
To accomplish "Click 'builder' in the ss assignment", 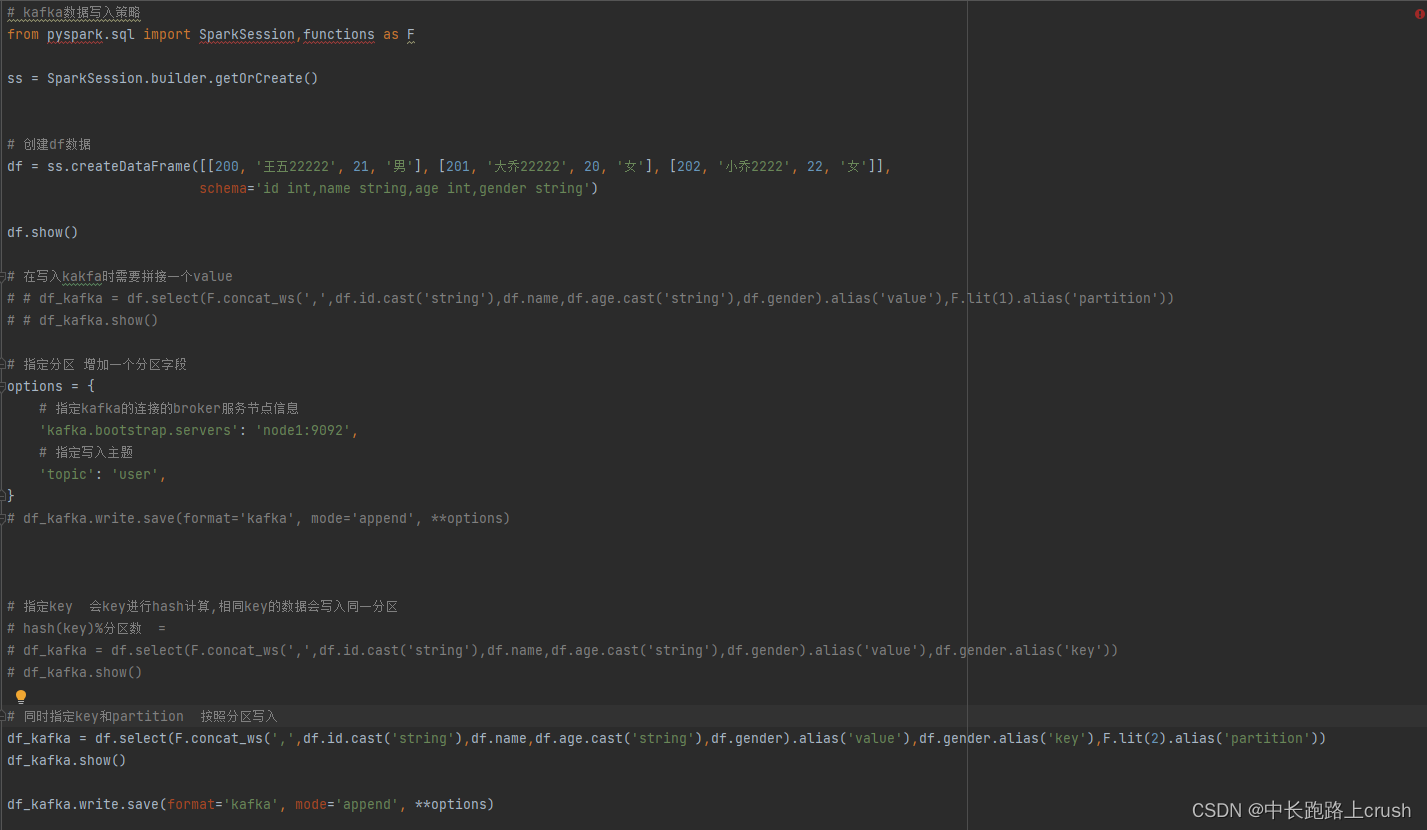I will point(179,78).
